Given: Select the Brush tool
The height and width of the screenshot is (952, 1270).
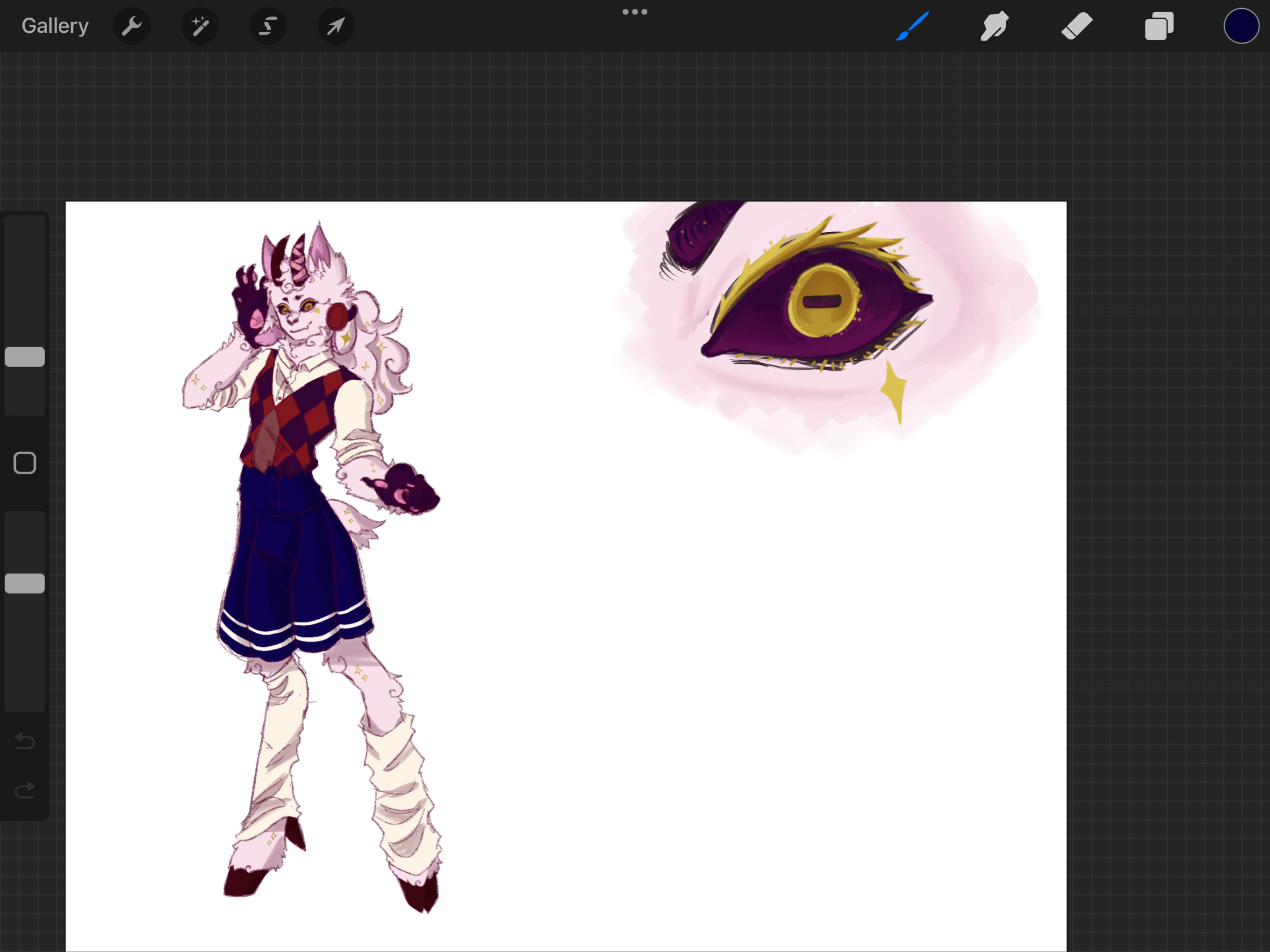Looking at the screenshot, I should [x=913, y=26].
